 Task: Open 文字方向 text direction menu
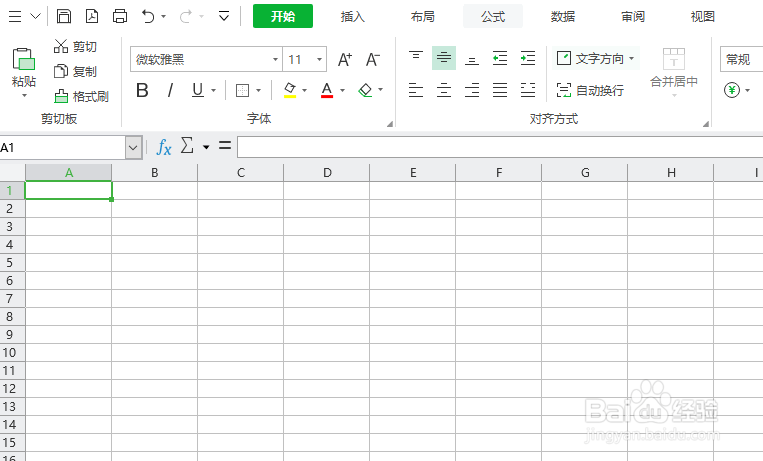596,58
